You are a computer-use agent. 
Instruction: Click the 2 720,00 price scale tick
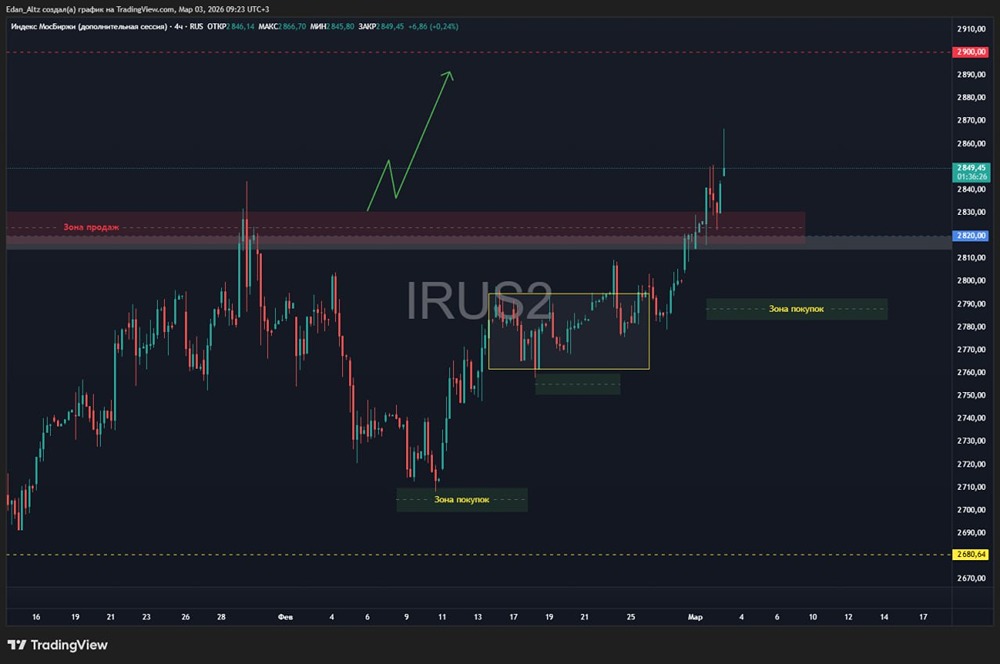click(x=971, y=464)
